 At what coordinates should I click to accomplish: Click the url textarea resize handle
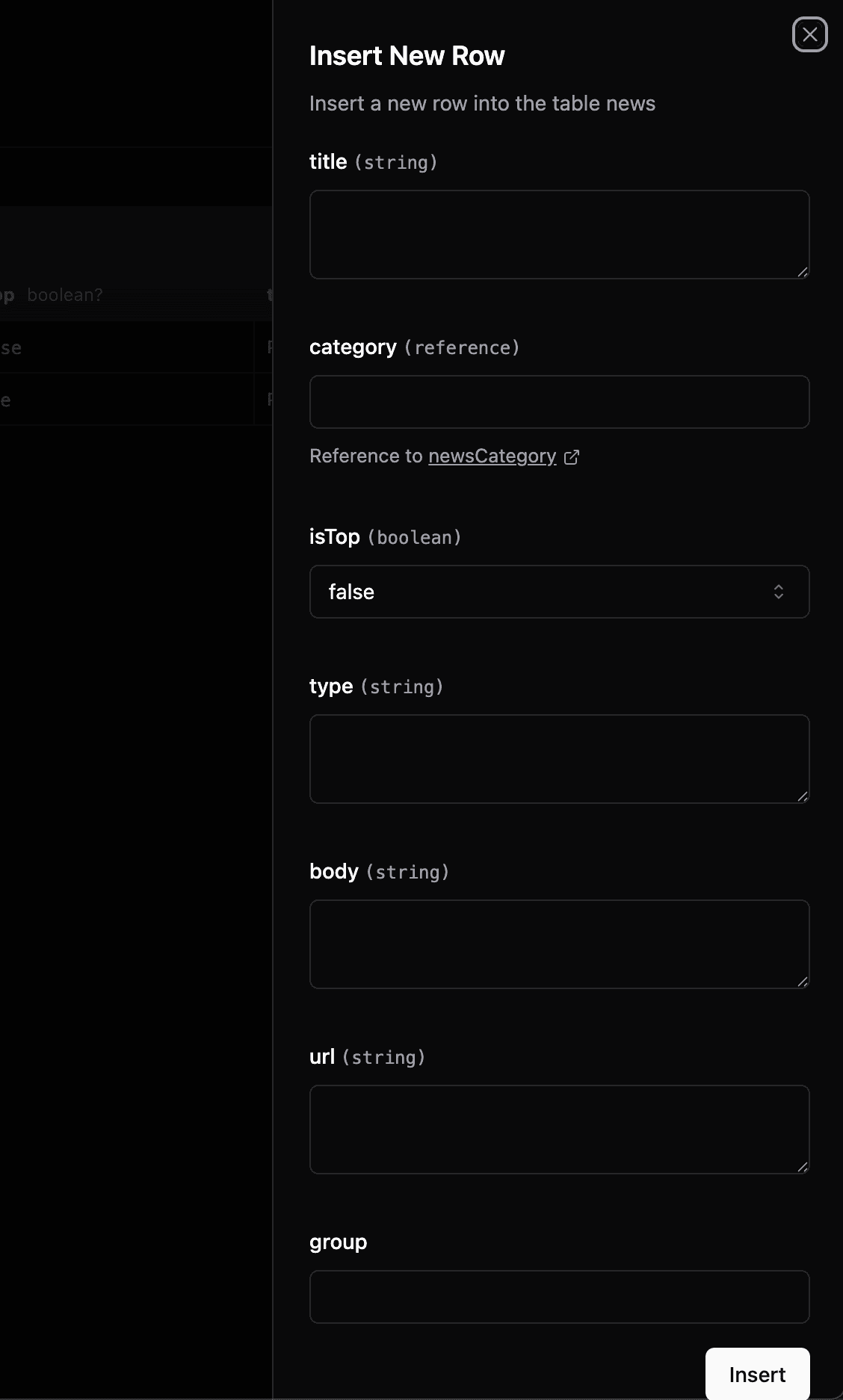[803, 1167]
